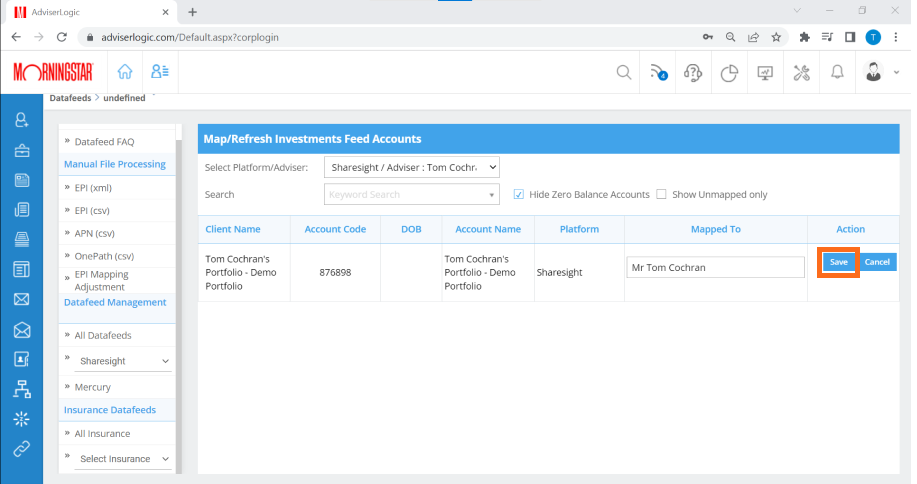The height and width of the screenshot is (484, 917).
Task: Bookmark this page with star icon
Action: point(776,37)
